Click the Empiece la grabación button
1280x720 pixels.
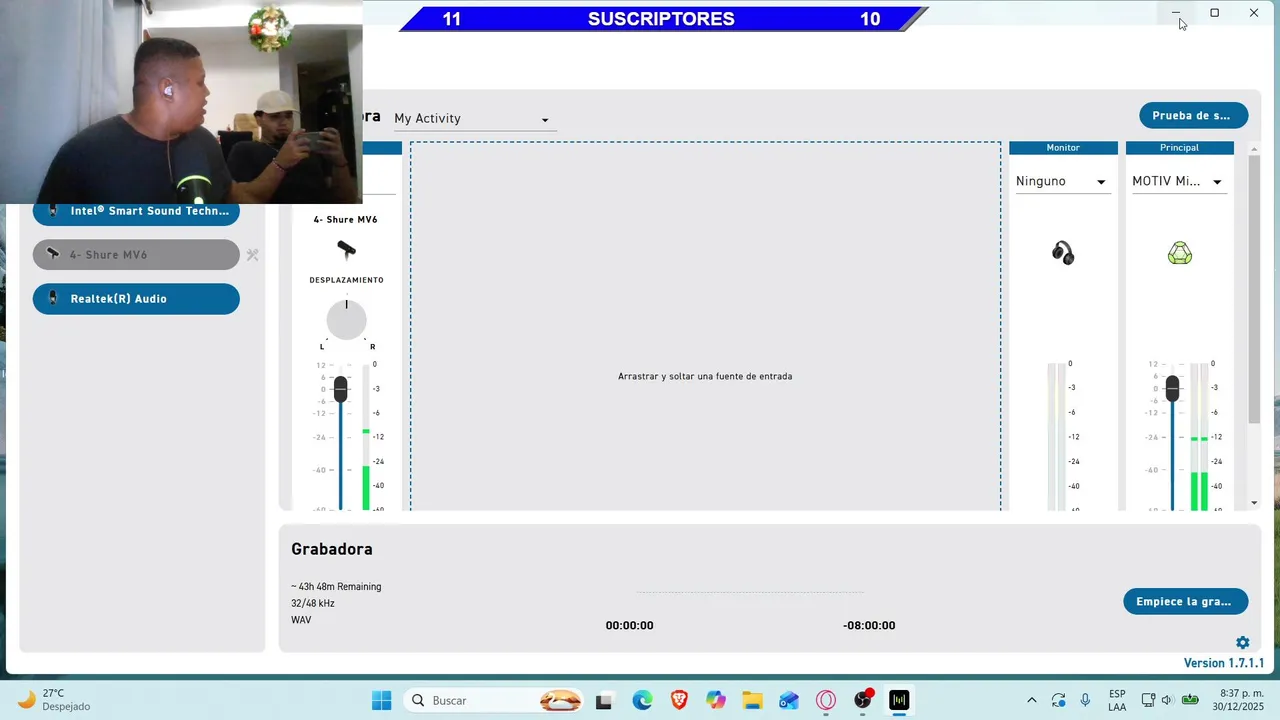(1185, 601)
